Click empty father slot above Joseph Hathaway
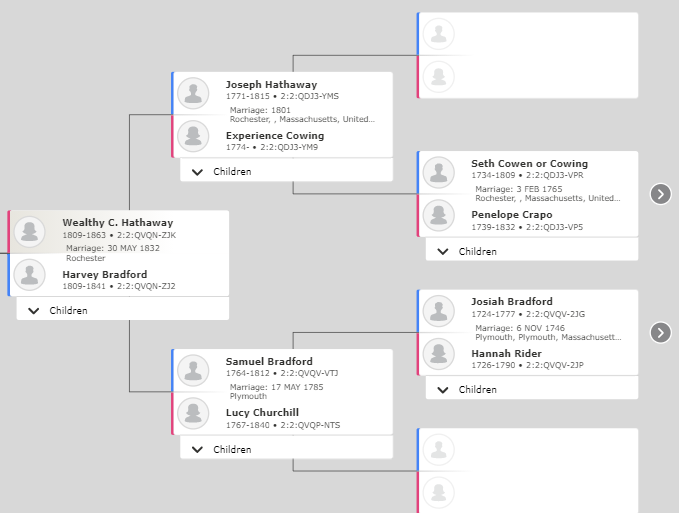Screen dimensions: 679x513 [x=527, y=34]
